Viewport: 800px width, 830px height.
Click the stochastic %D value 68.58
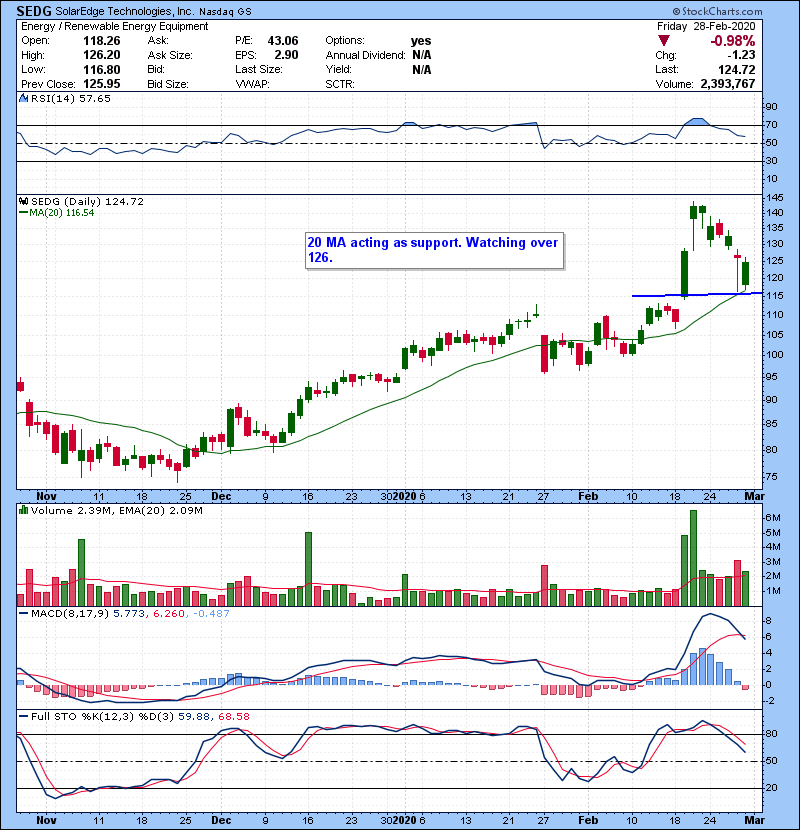[x=233, y=717]
